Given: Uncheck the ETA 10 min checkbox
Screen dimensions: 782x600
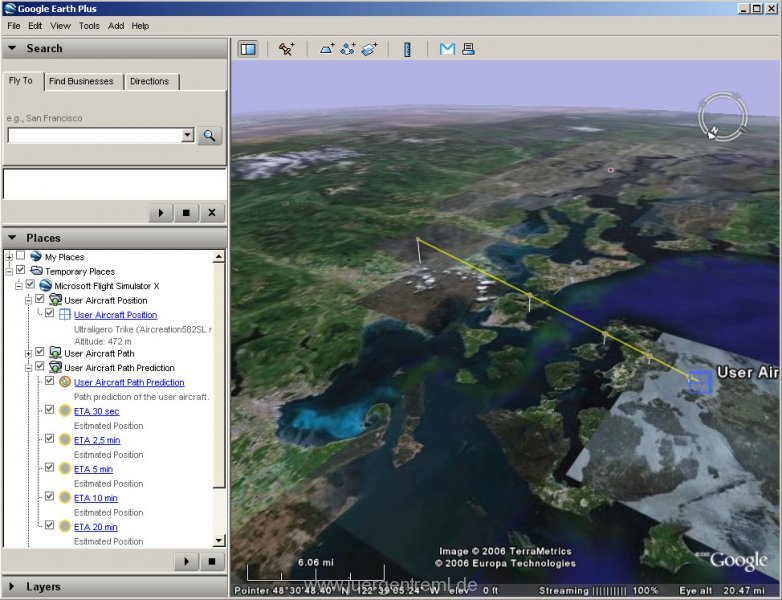Looking at the screenshot, I should (x=49, y=496).
